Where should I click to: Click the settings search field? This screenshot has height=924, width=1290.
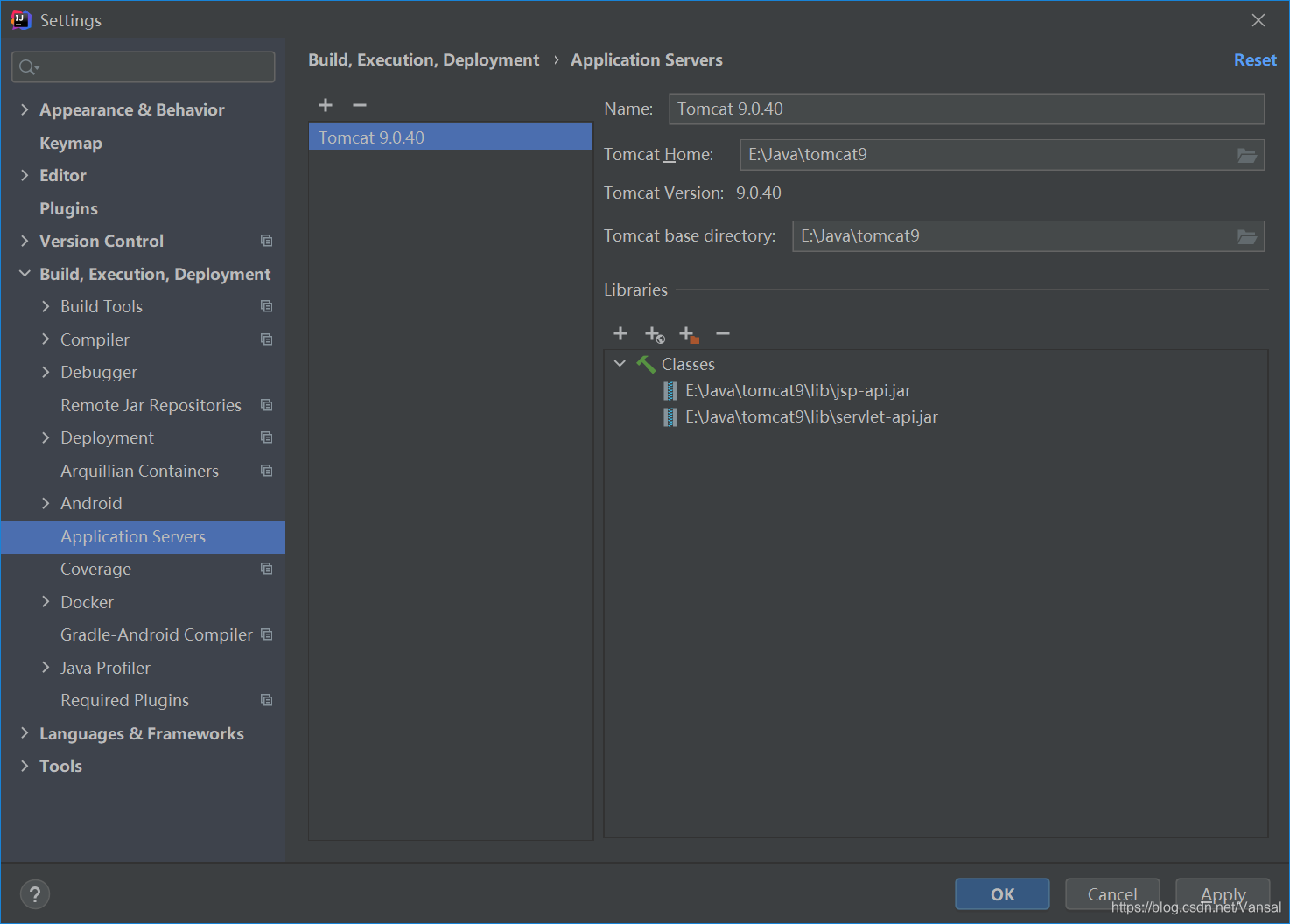(144, 67)
